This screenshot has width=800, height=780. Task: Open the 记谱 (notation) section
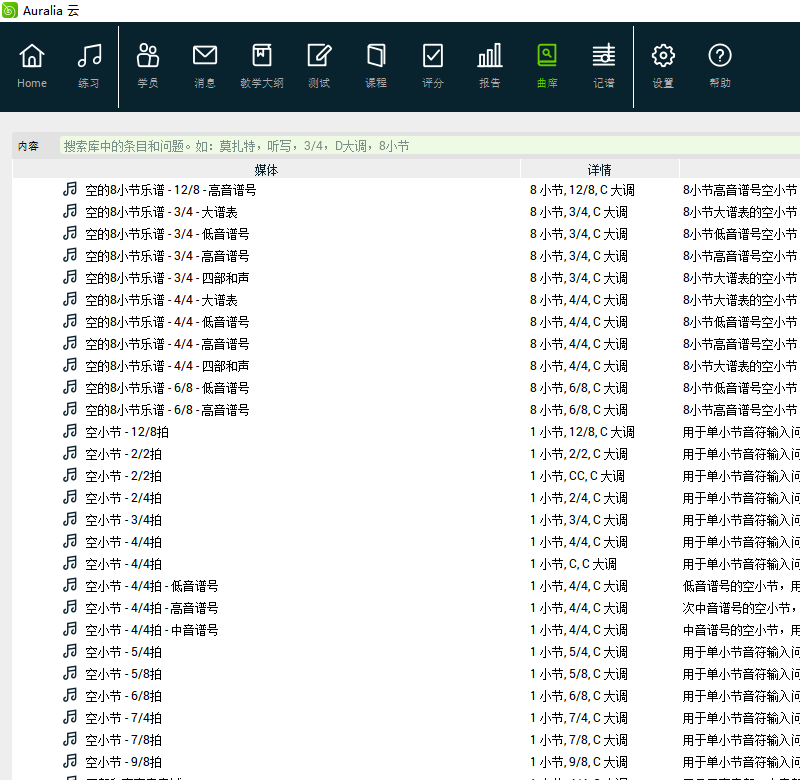(604, 66)
